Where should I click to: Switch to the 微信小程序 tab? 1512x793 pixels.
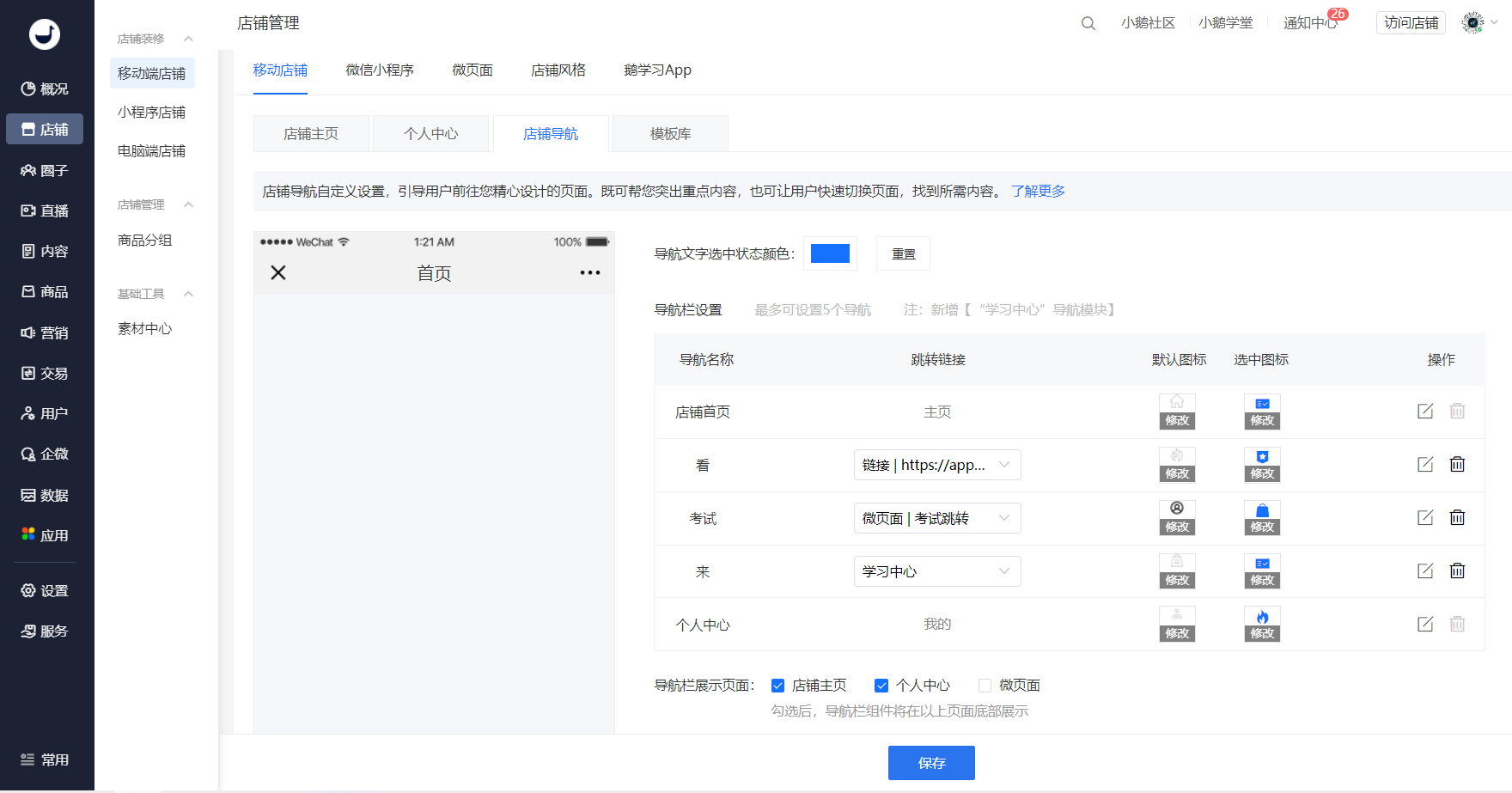pos(379,70)
